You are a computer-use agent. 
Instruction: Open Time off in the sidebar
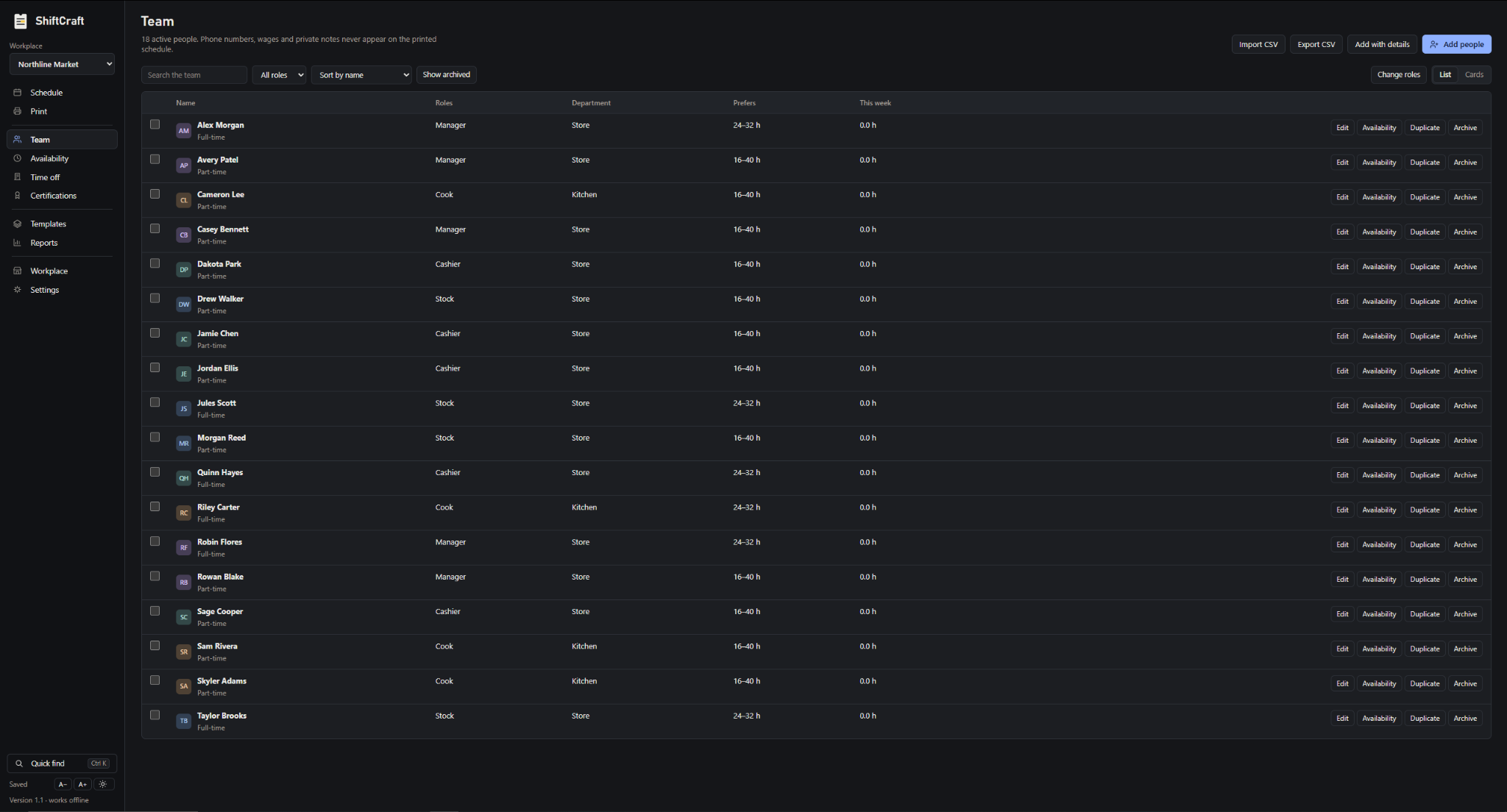coord(62,177)
